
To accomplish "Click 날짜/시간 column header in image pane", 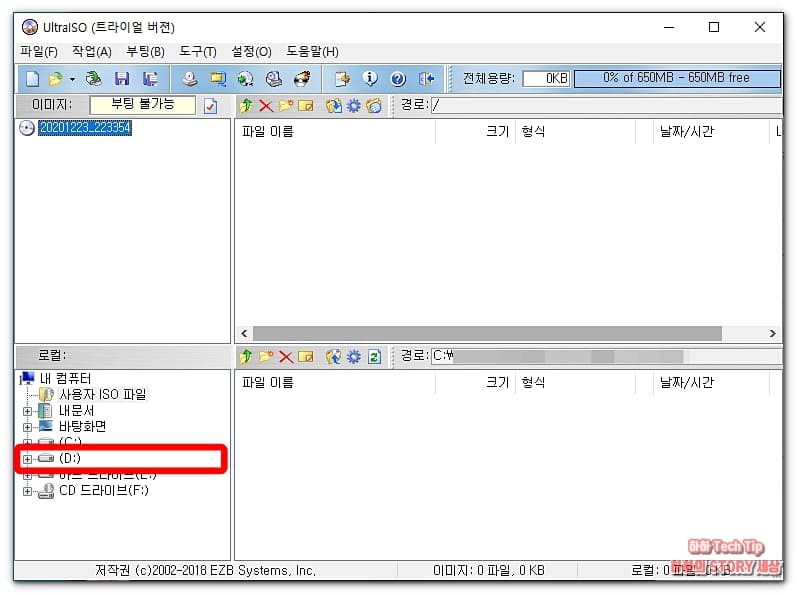I will pos(711,132).
